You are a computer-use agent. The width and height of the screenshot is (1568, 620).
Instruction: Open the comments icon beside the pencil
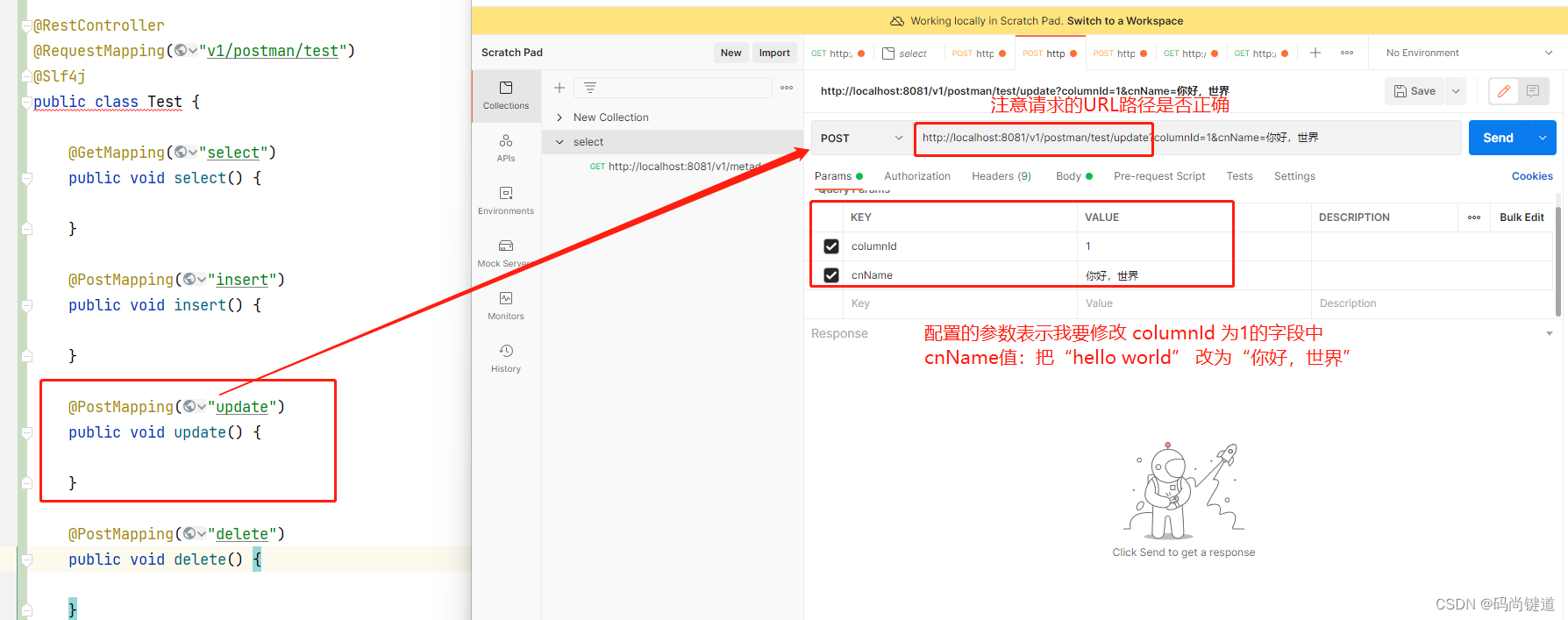coord(1533,91)
